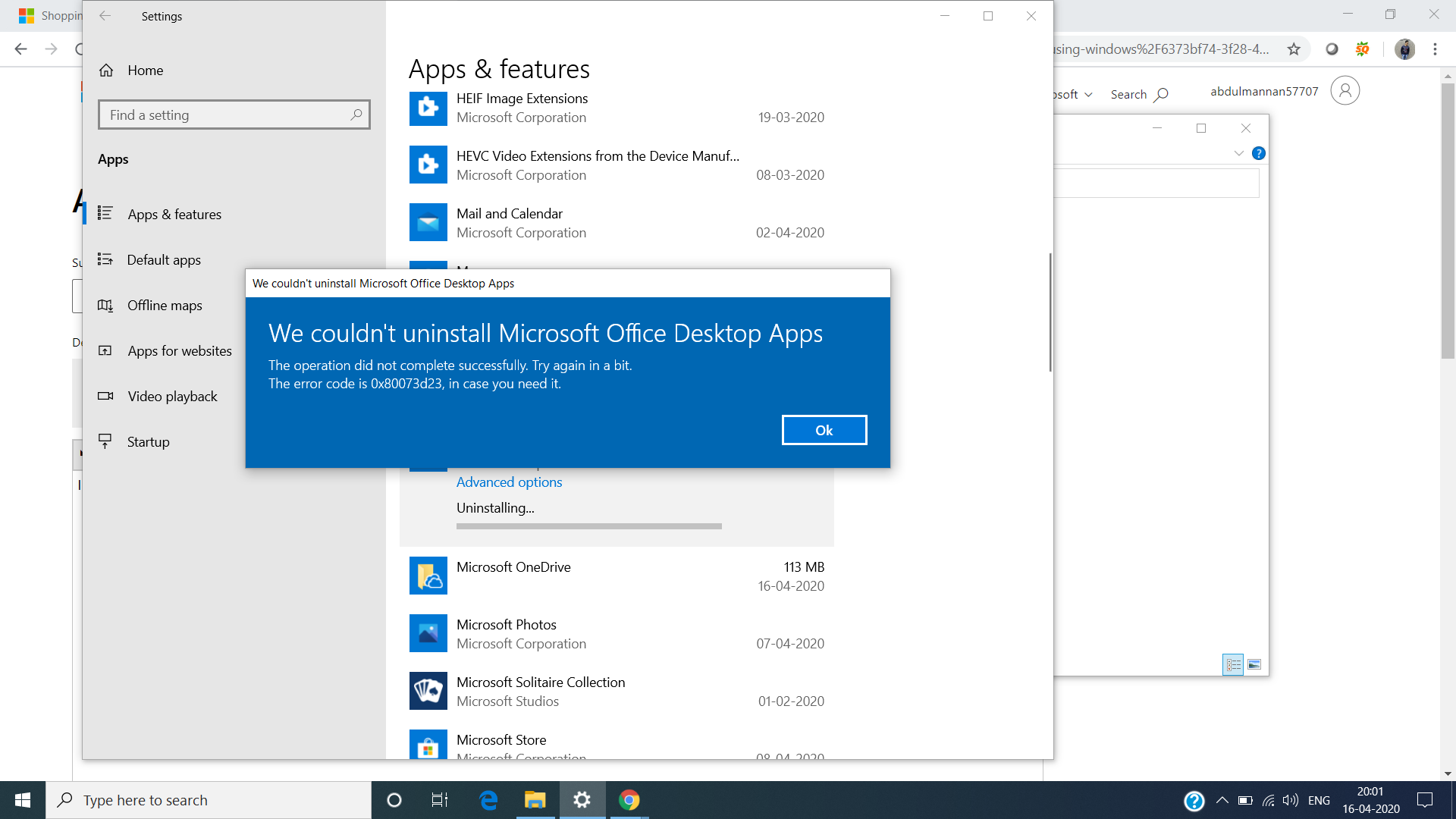Open Chrome three-dot menu

[x=1435, y=49]
